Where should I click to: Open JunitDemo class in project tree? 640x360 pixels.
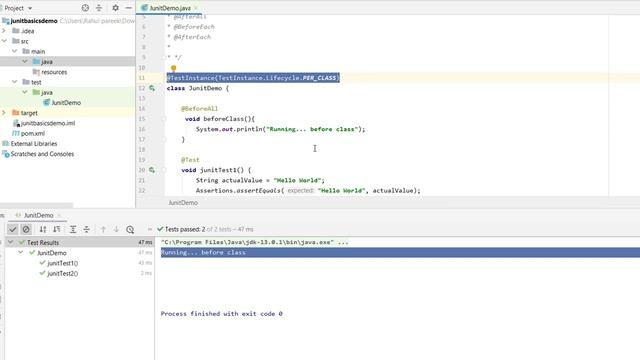[66, 102]
